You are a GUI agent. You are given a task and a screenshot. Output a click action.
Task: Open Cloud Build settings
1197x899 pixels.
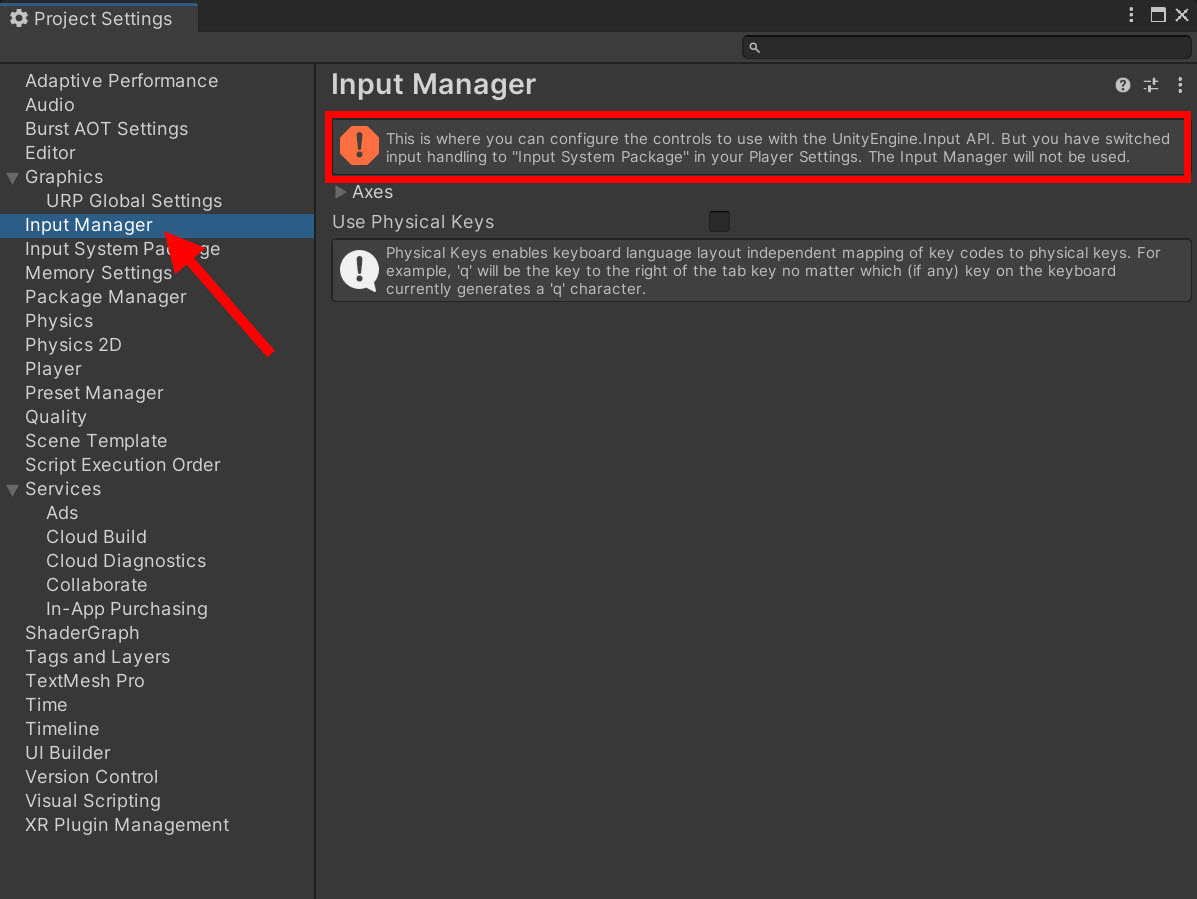point(96,537)
